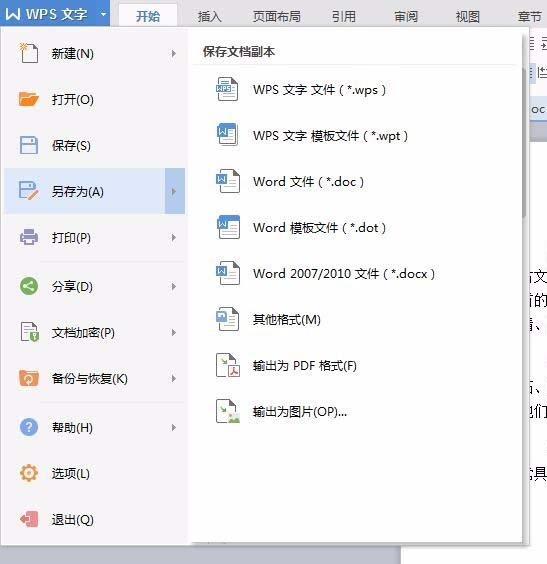
Task: Click the WPS 文字 application menu button
Action: coord(55,13)
